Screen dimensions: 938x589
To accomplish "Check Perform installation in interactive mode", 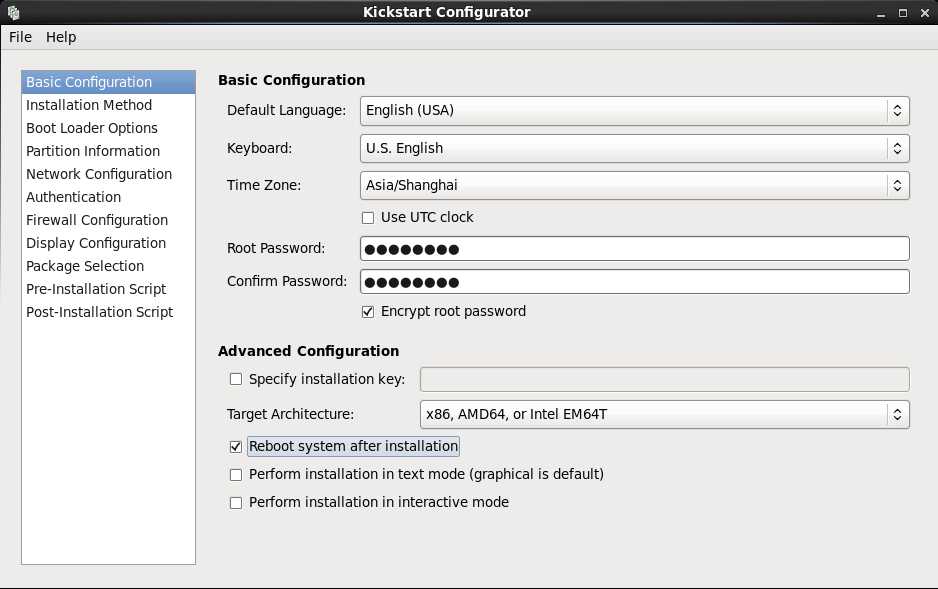I will (236, 503).
